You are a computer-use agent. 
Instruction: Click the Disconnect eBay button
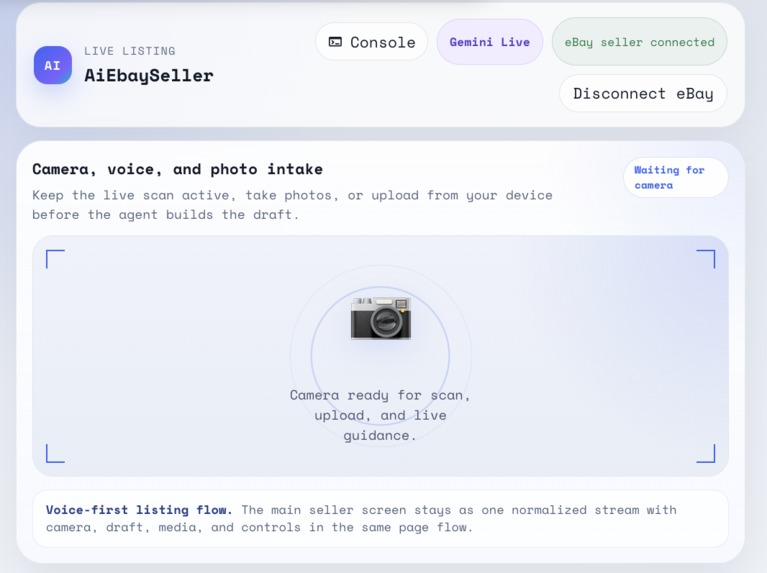click(x=643, y=93)
